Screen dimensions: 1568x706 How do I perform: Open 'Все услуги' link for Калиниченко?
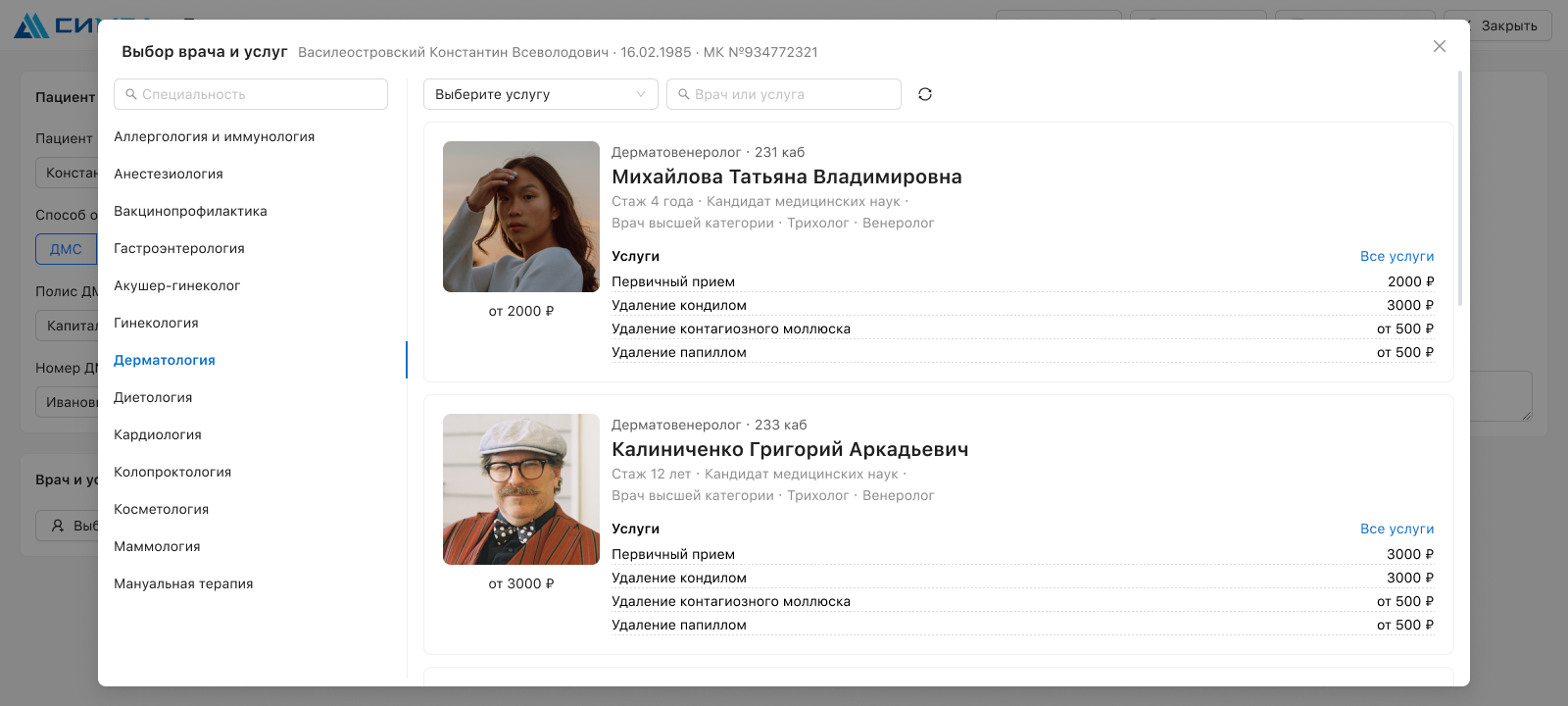pos(1396,529)
